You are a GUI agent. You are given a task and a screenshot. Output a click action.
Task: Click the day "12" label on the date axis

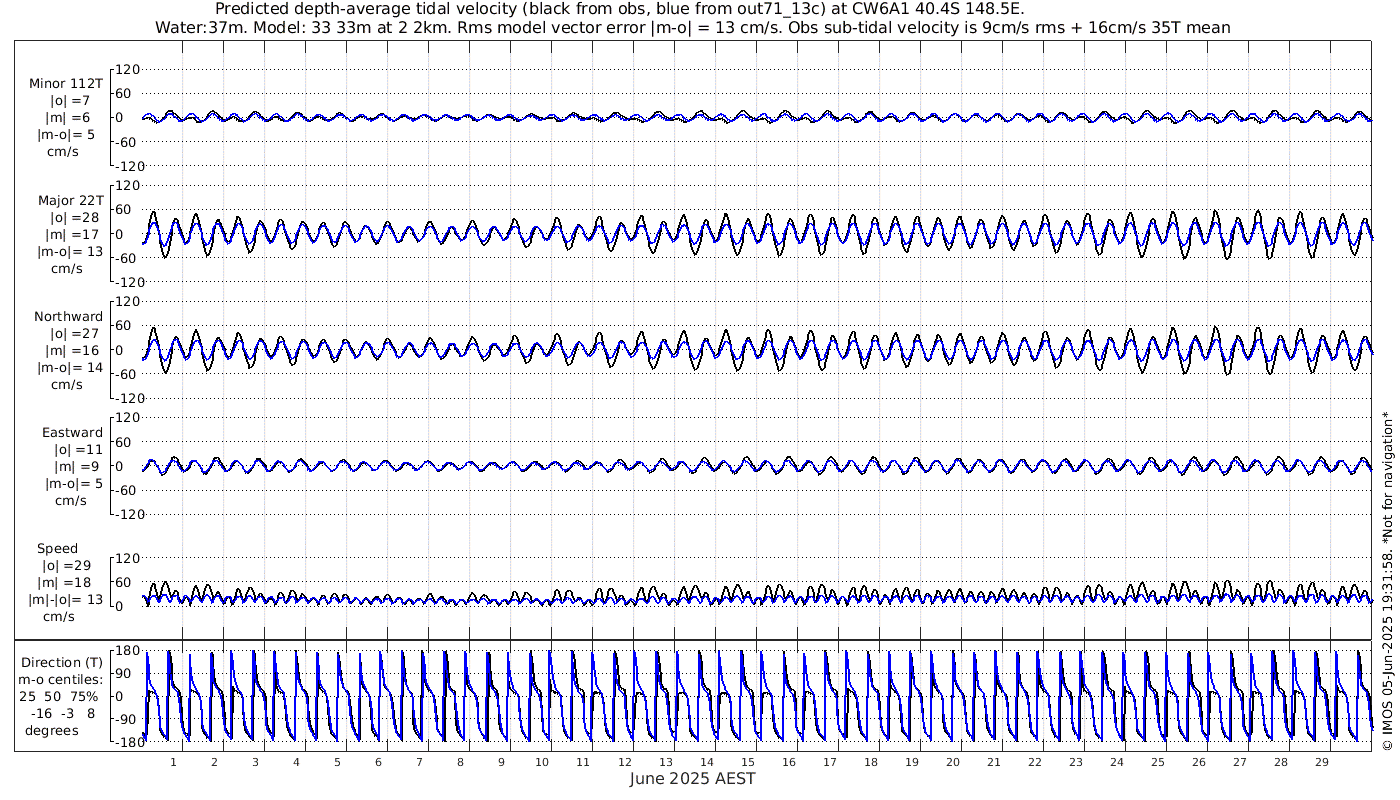pos(624,762)
